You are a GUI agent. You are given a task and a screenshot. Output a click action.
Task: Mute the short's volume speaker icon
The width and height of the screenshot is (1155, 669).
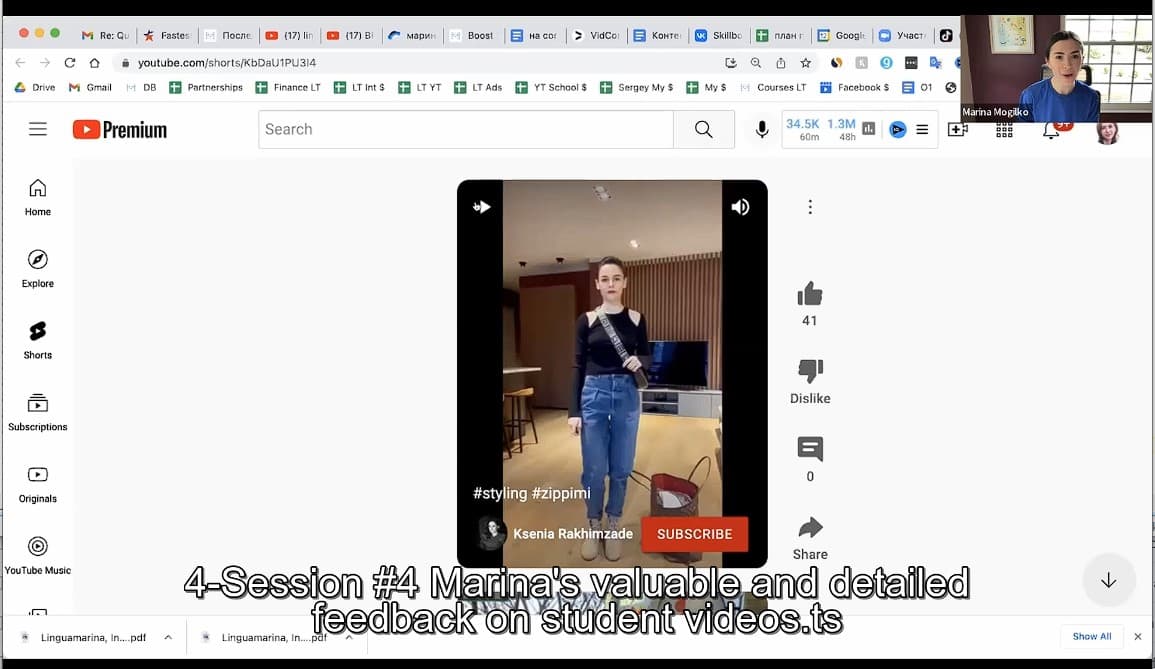point(740,207)
